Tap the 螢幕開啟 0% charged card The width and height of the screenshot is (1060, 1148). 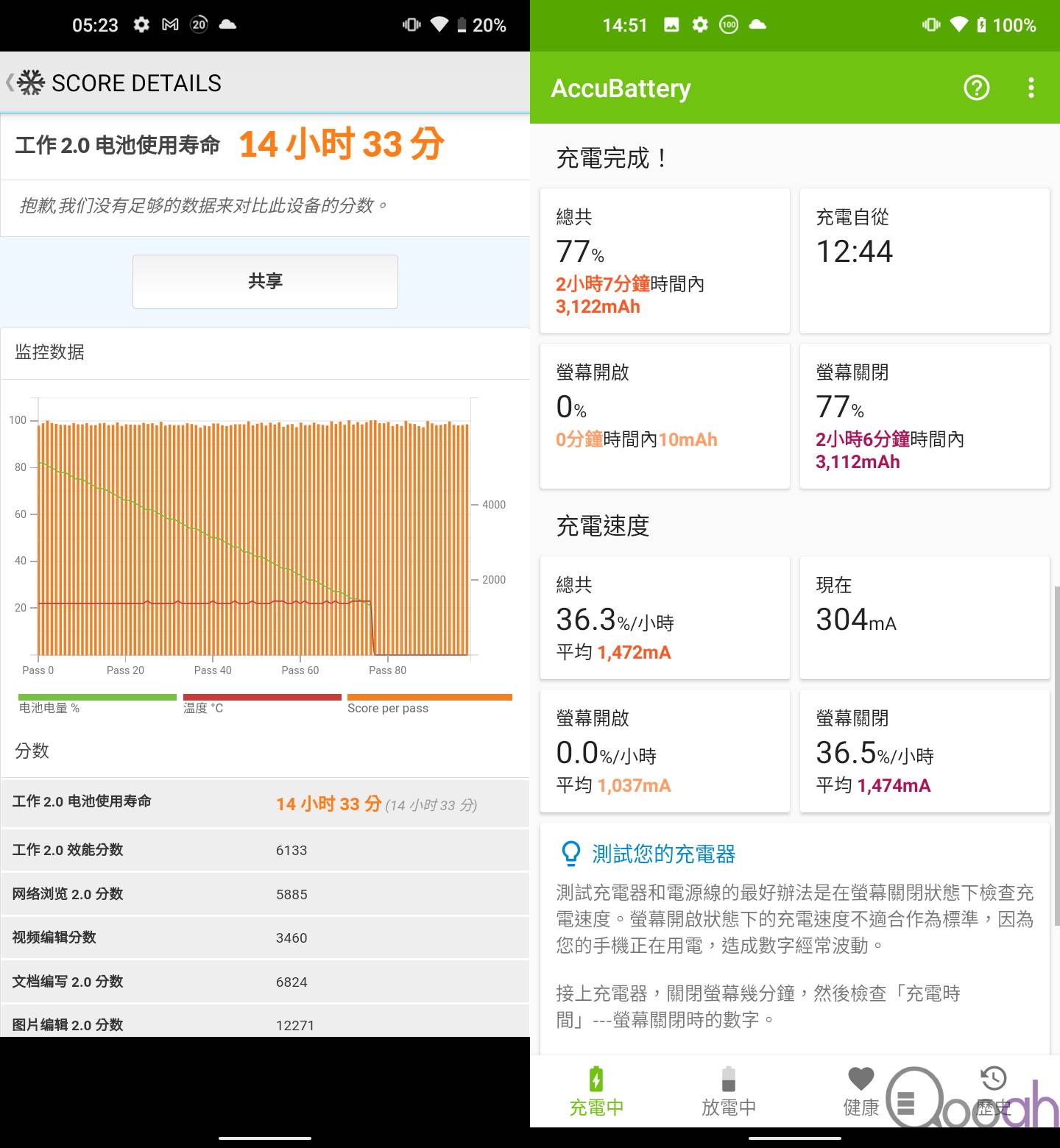(665, 416)
